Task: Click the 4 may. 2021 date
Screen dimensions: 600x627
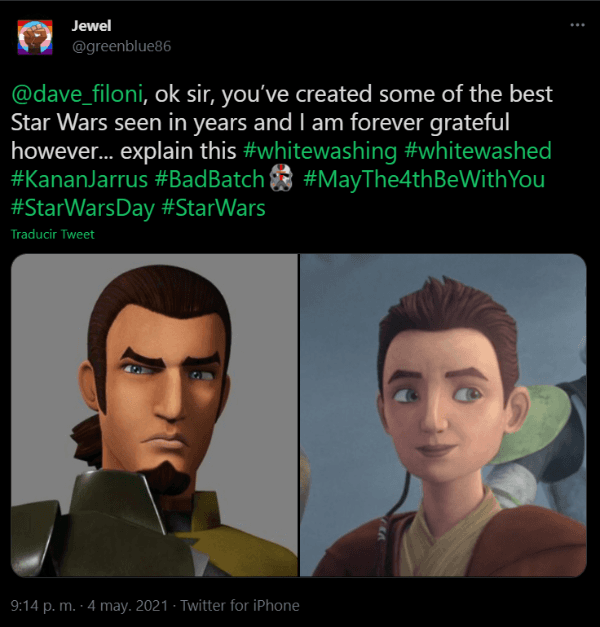Action: [x=128, y=605]
